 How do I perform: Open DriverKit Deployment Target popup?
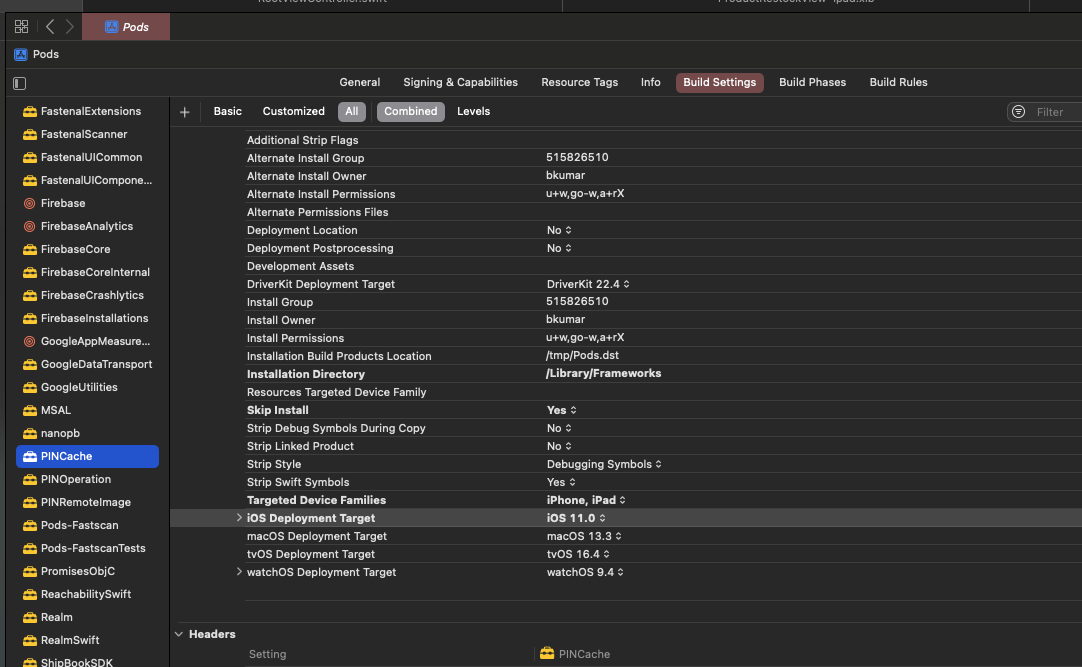588,284
